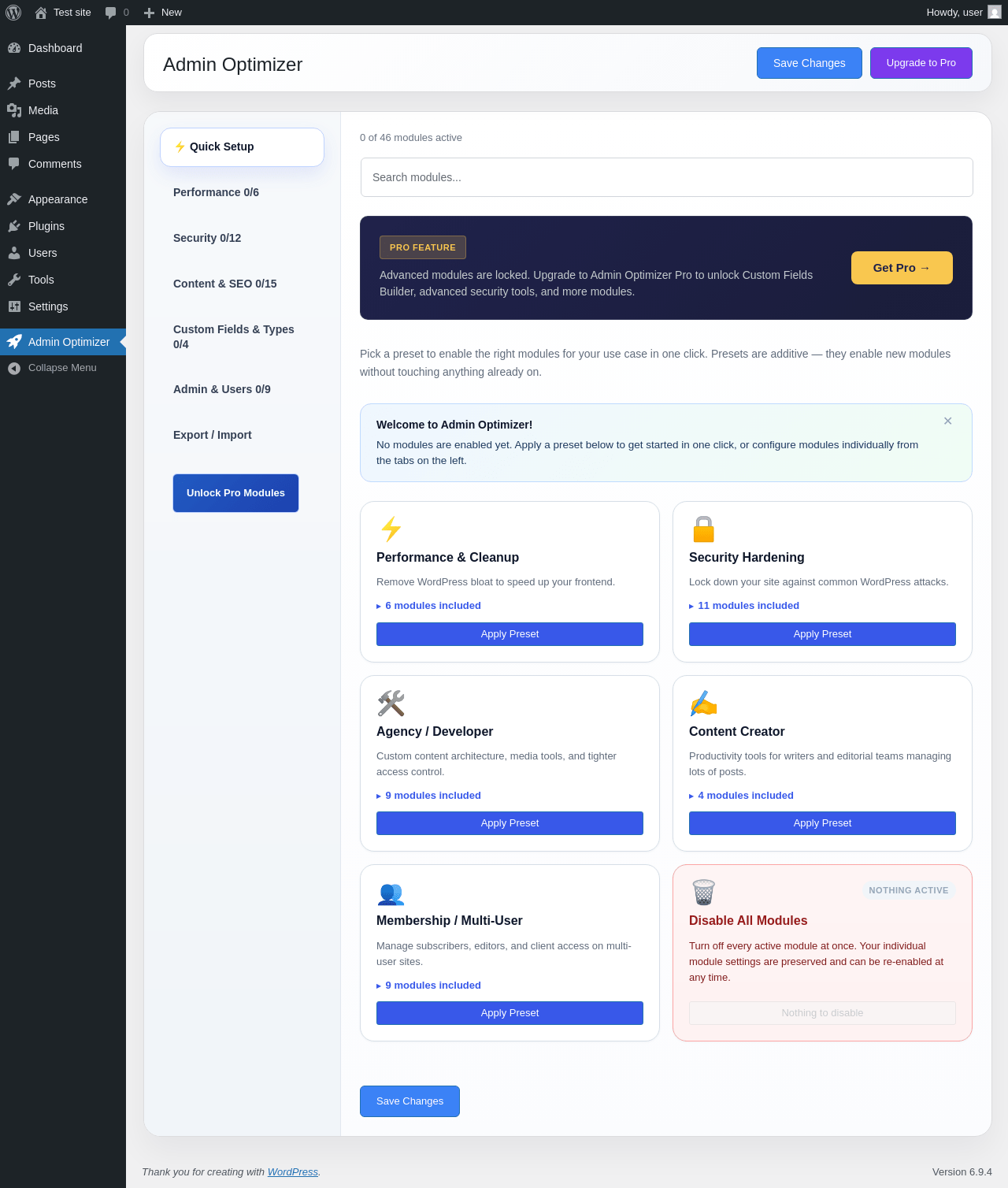Image resolution: width=1008 pixels, height=1188 pixels.
Task: Click the Plugins plug icon
Action: [x=14, y=226]
